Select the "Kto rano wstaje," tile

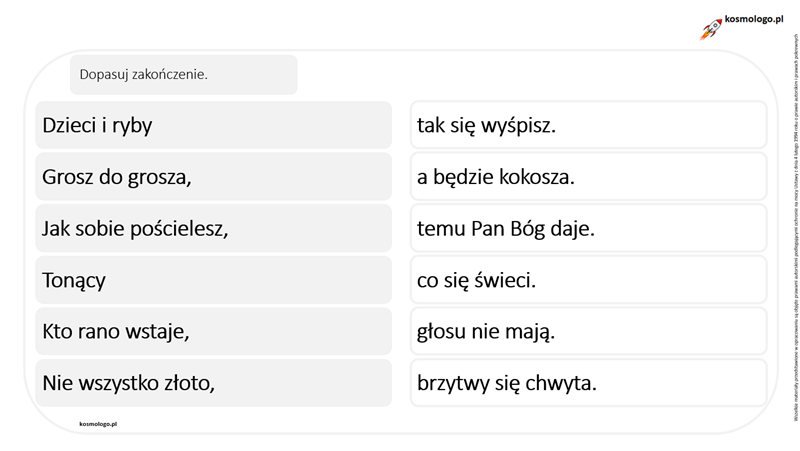pyautogui.click(x=213, y=331)
